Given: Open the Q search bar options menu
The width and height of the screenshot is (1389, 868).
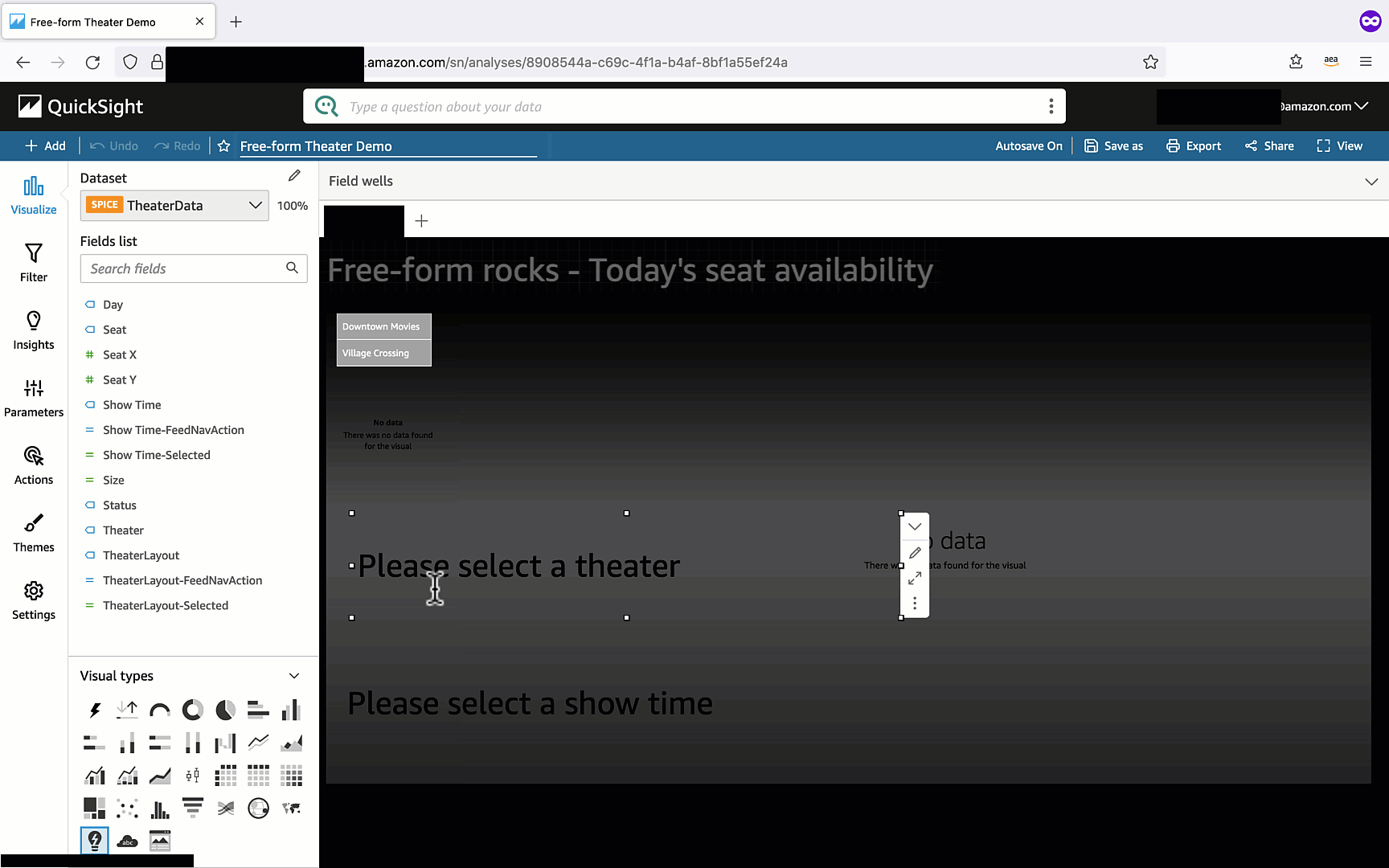Looking at the screenshot, I should (x=1051, y=106).
